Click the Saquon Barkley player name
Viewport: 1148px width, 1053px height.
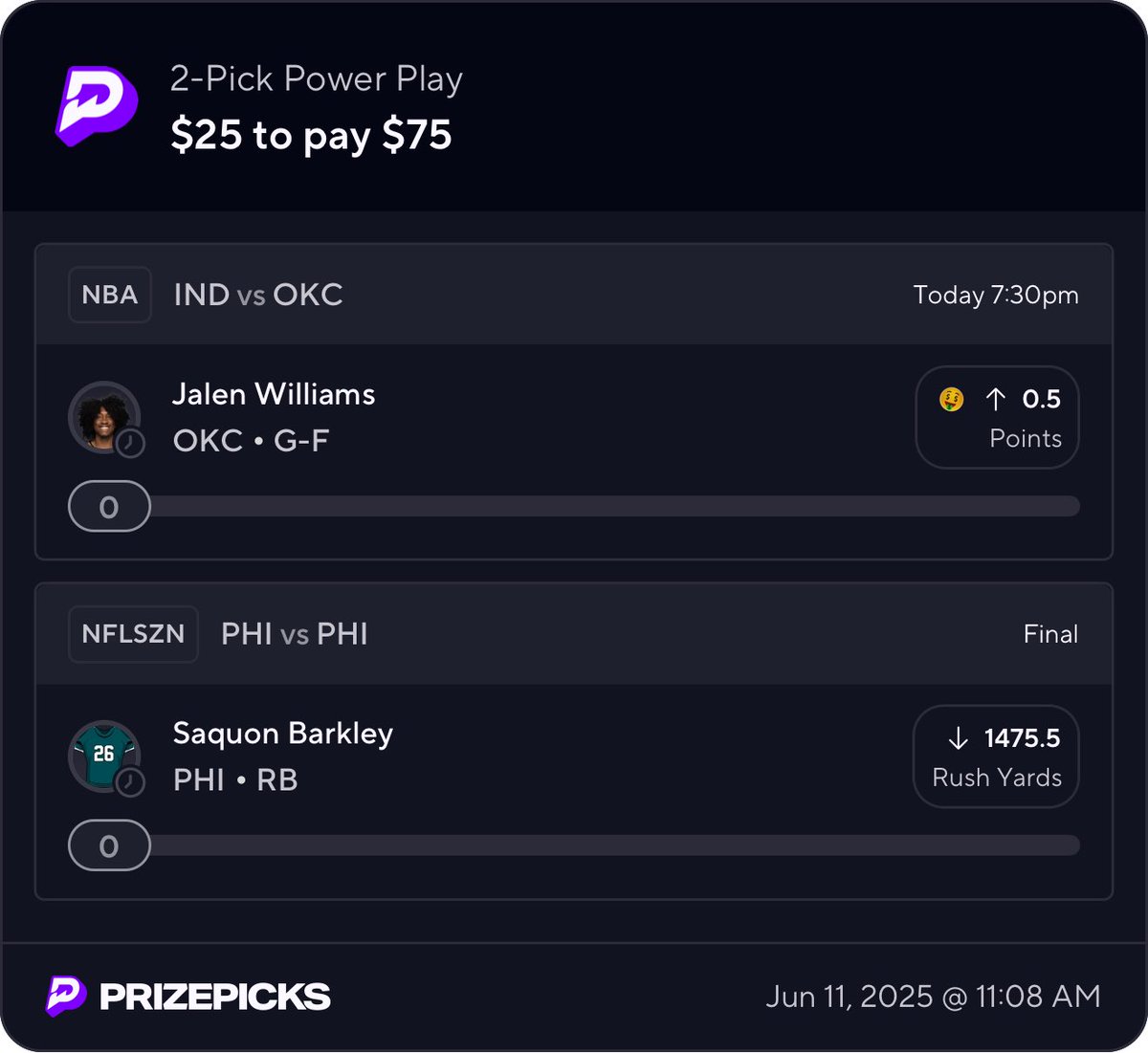click(283, 734)
